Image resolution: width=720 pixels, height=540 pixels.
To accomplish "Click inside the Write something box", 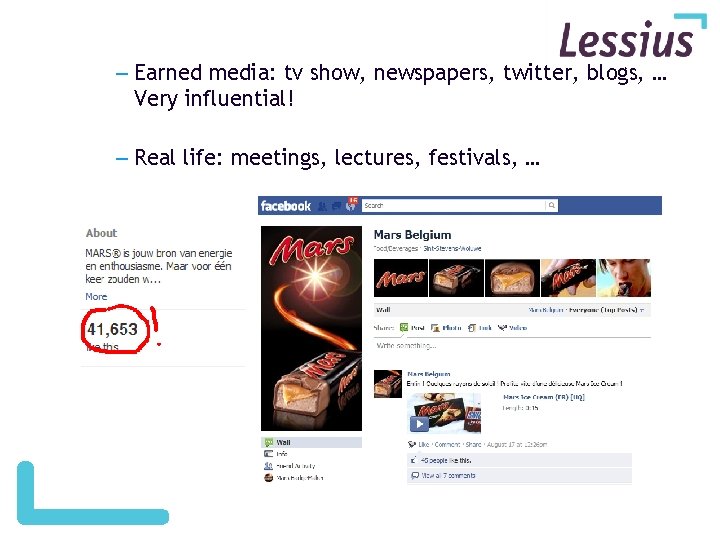I will click(512, 346).
